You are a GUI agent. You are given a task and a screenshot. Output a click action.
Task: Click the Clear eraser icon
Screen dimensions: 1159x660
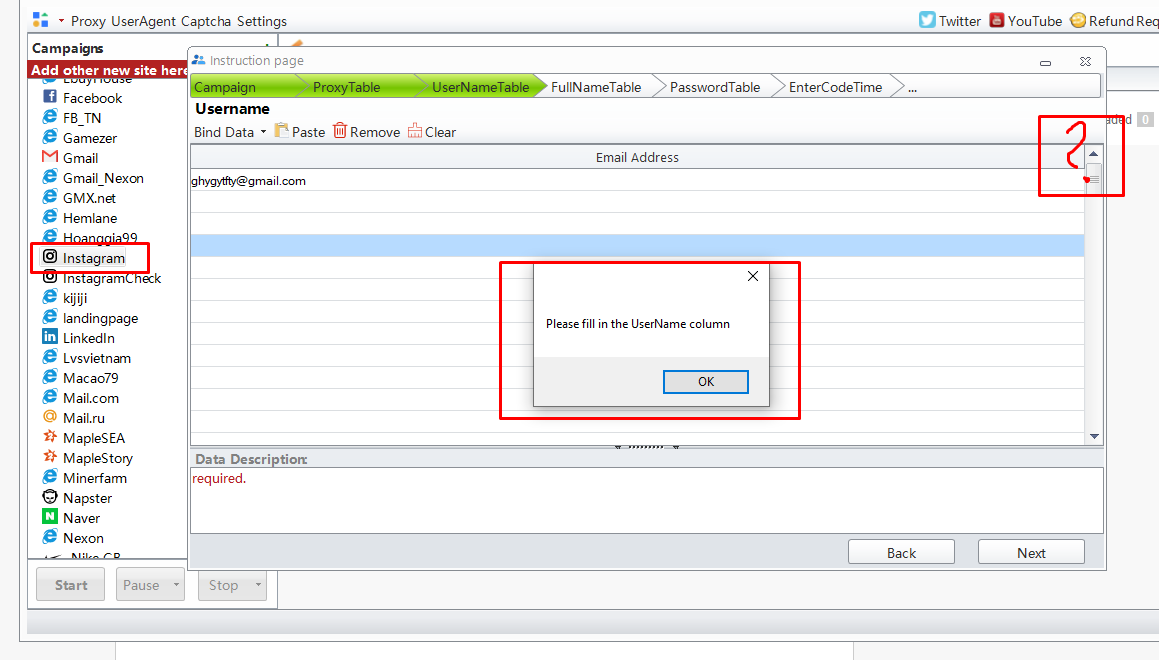point(415,131)
